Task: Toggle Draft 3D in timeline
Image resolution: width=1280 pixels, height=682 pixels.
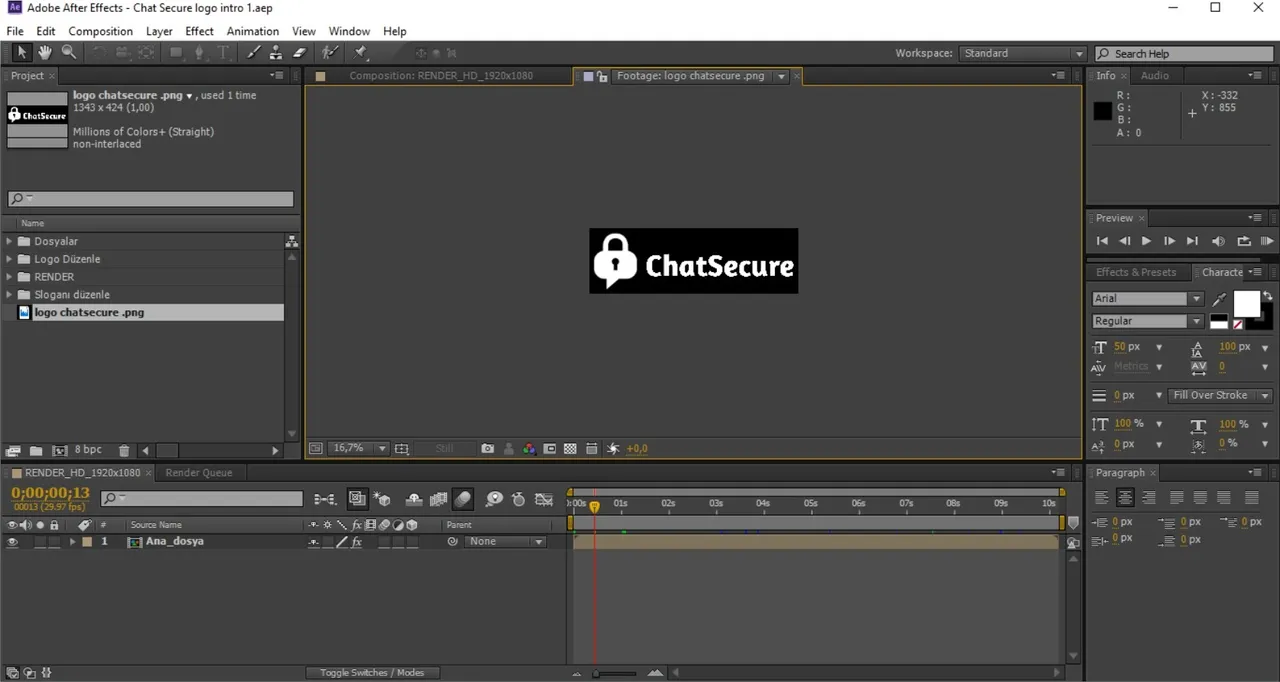Action: pyautogui.click(x=382, y=499)
